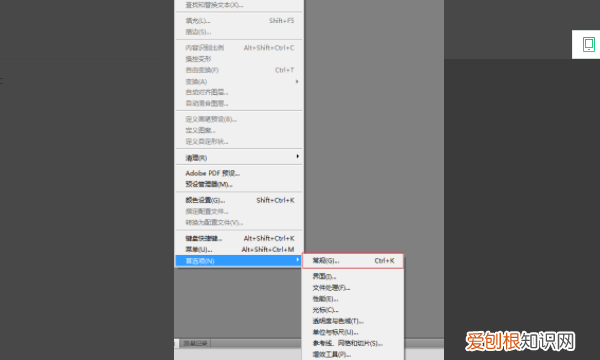Click the green mobile phone icon
This screenshot has height=360, width=600.
point(589,44)
